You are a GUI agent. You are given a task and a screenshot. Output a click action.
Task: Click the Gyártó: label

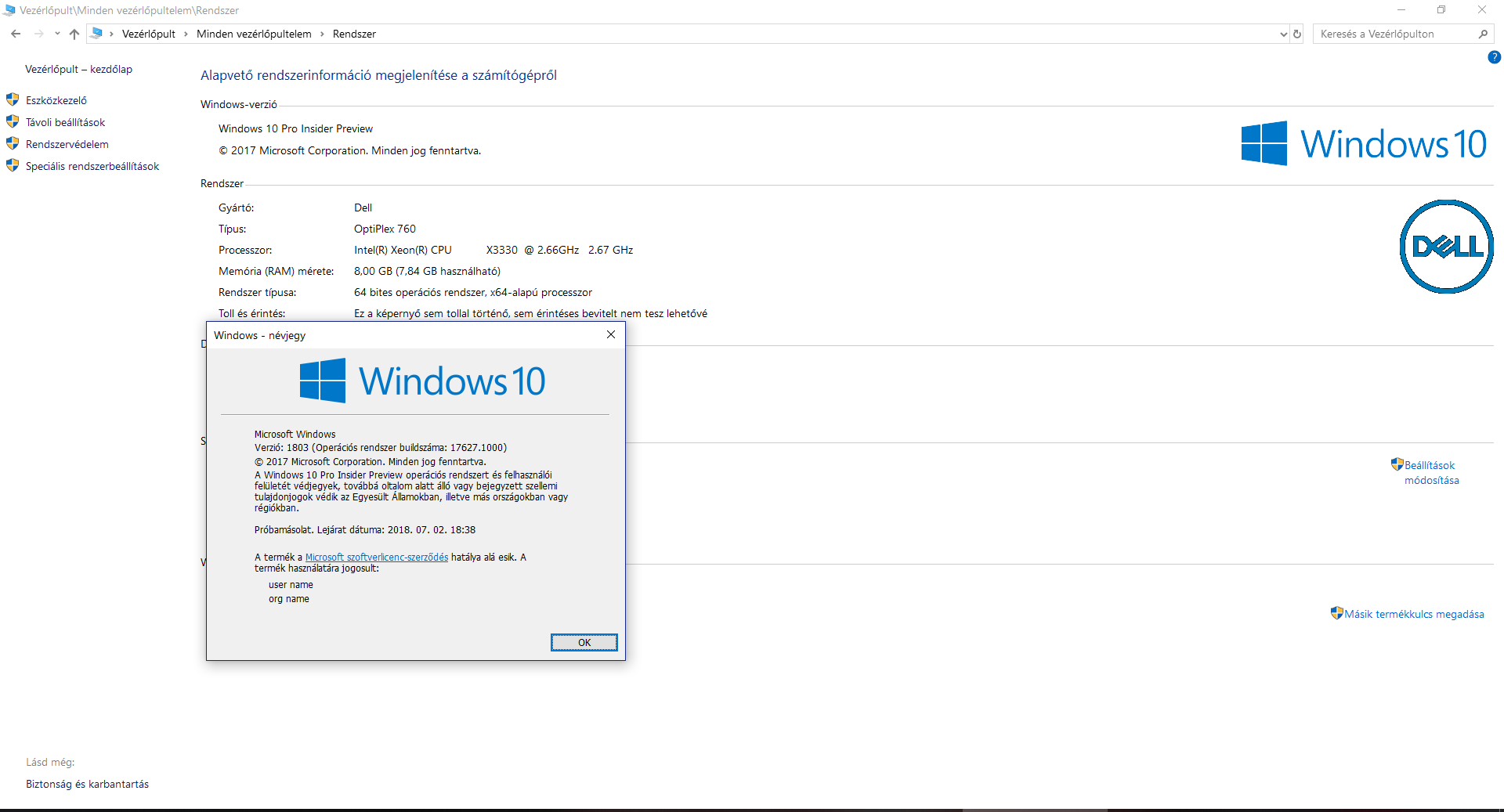click(x=237, y=208)
